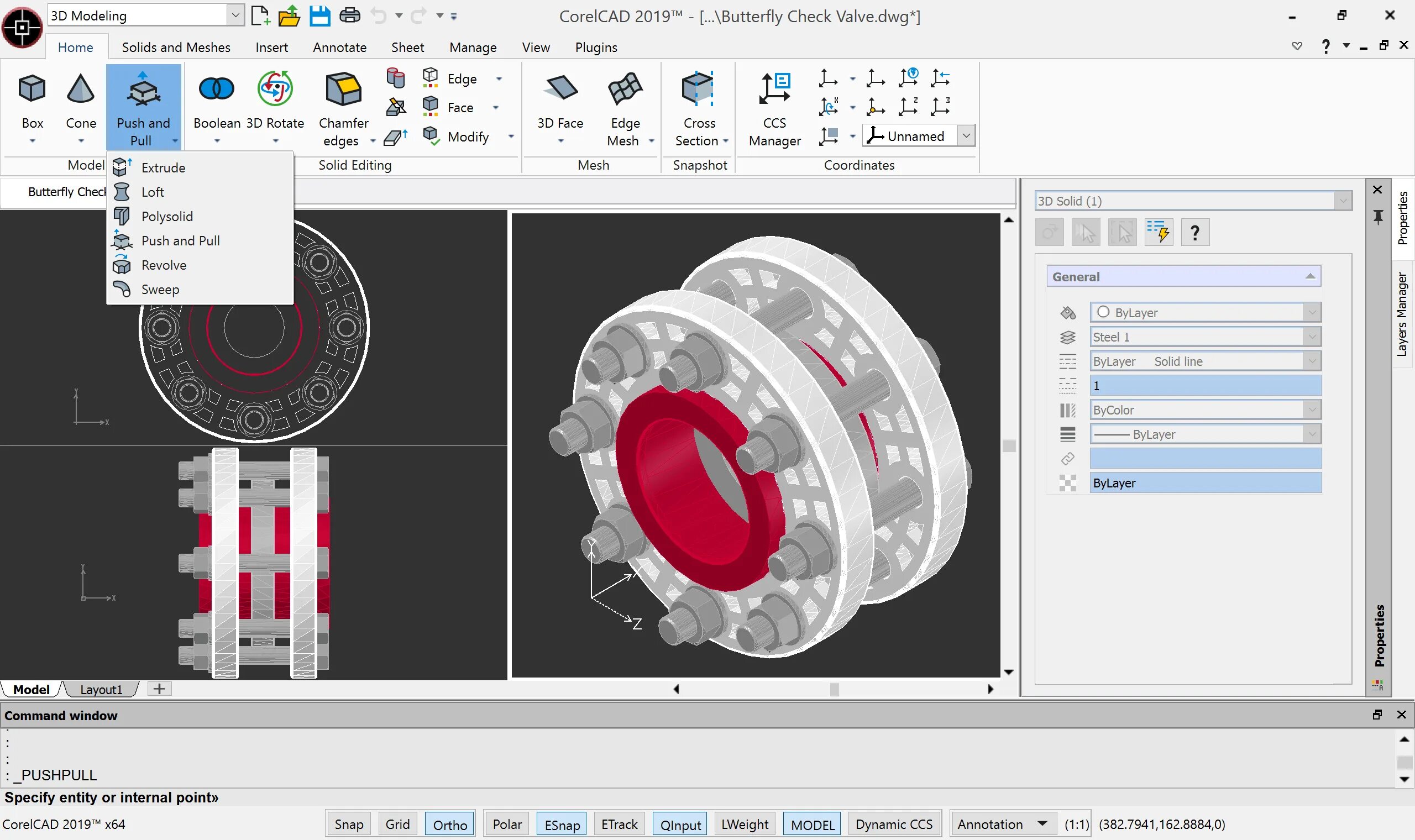Open the CCS Manager
This screenshot has width=1415, height=840.
(774, 90)
